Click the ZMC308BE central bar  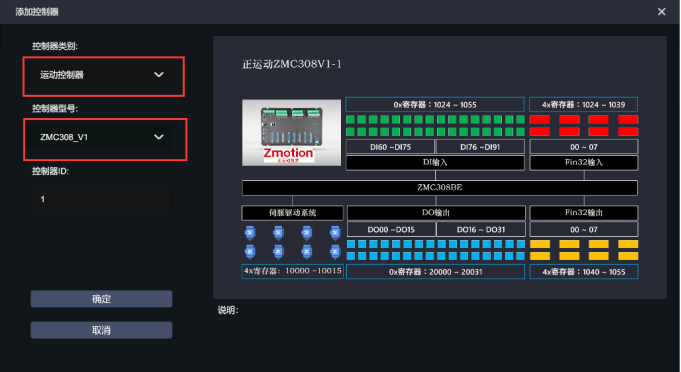click(440, 188)
